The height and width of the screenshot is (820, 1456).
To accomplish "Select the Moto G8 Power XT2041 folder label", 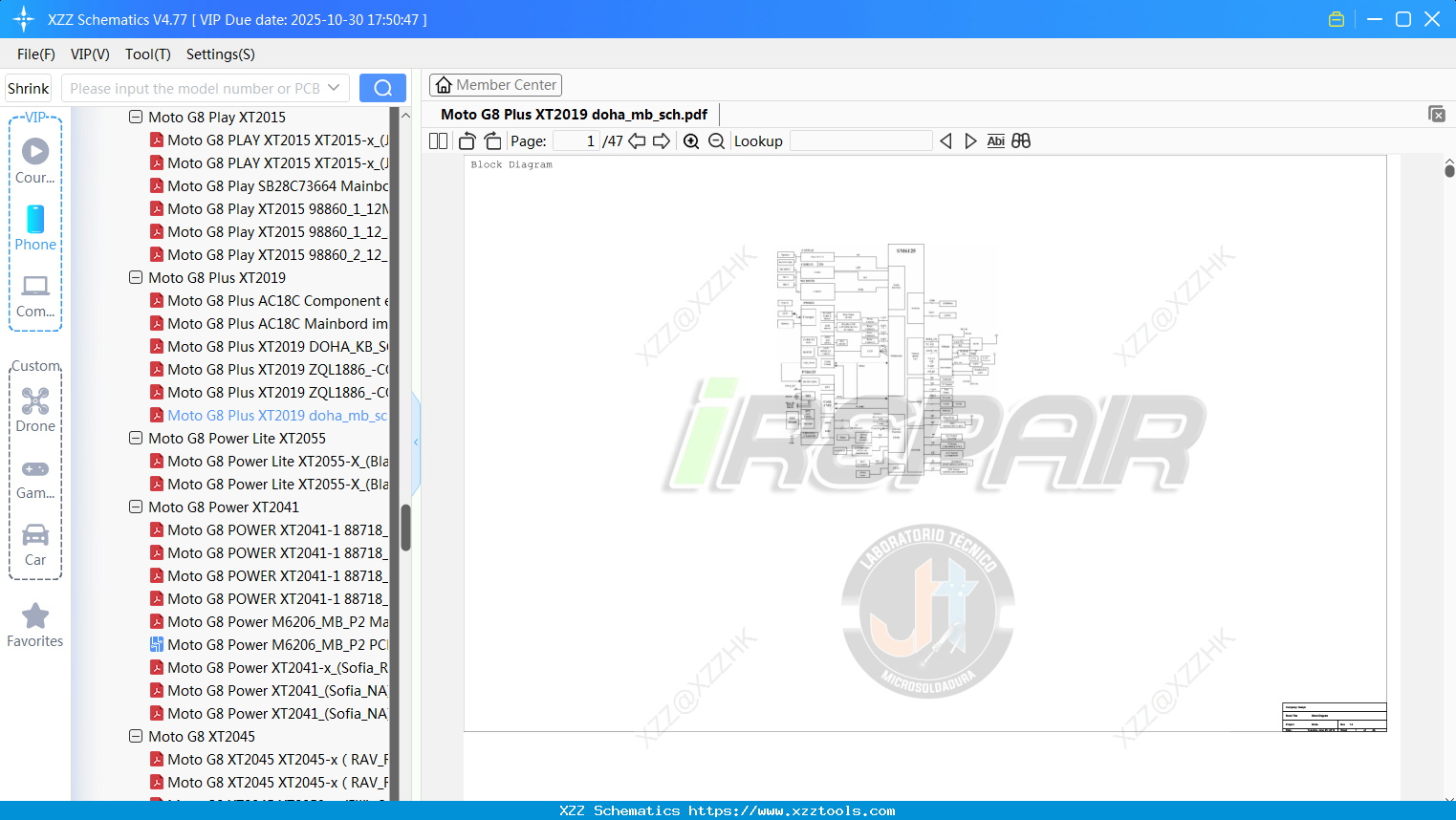I will pyautogui.click(x=224, y=507).
